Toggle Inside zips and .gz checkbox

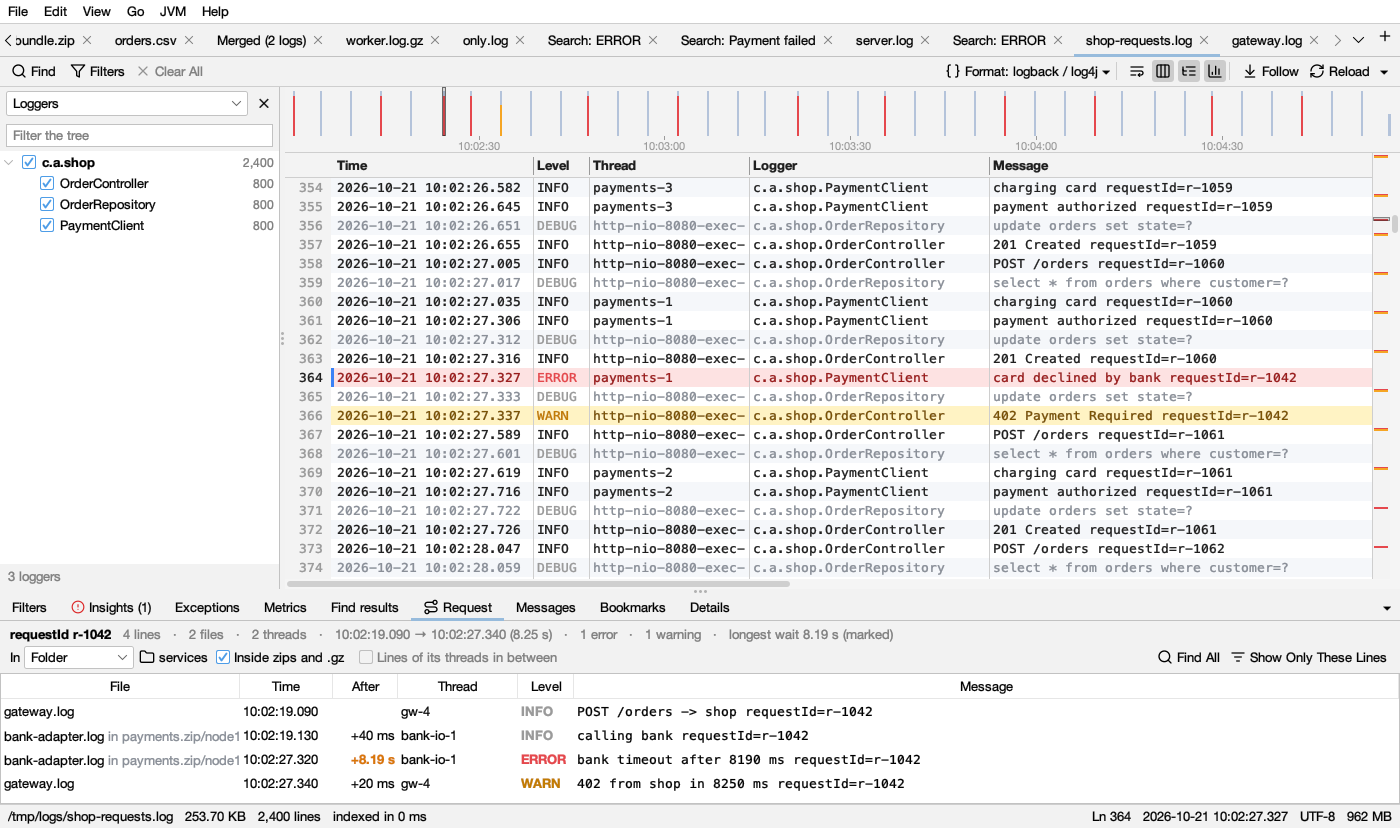coord(223,657)
